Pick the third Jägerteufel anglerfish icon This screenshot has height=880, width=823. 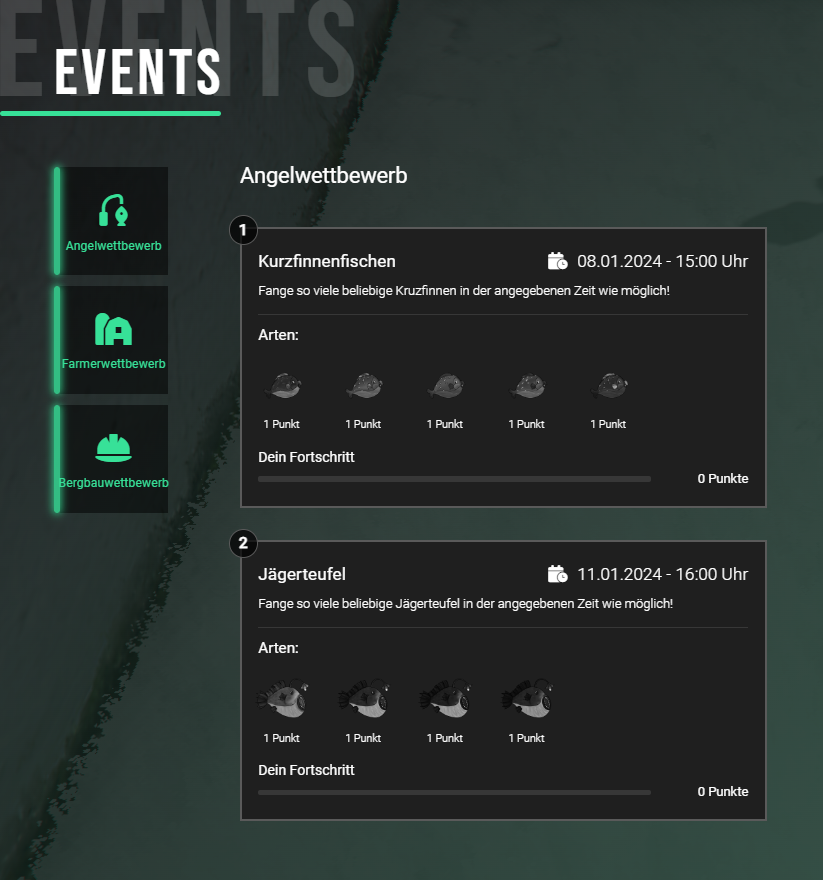pos(445,698)
